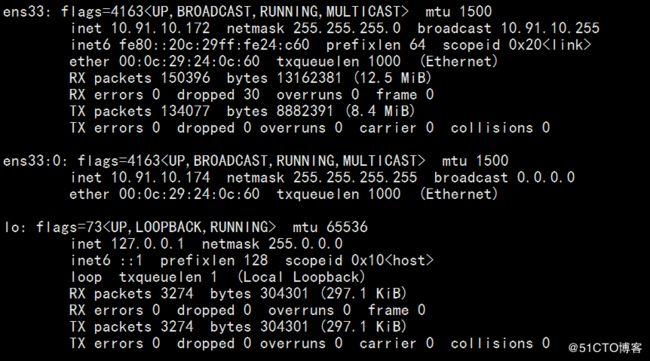Click the dropped 30 counter
The image size is (650, 361).
click(x=218, y=94)
